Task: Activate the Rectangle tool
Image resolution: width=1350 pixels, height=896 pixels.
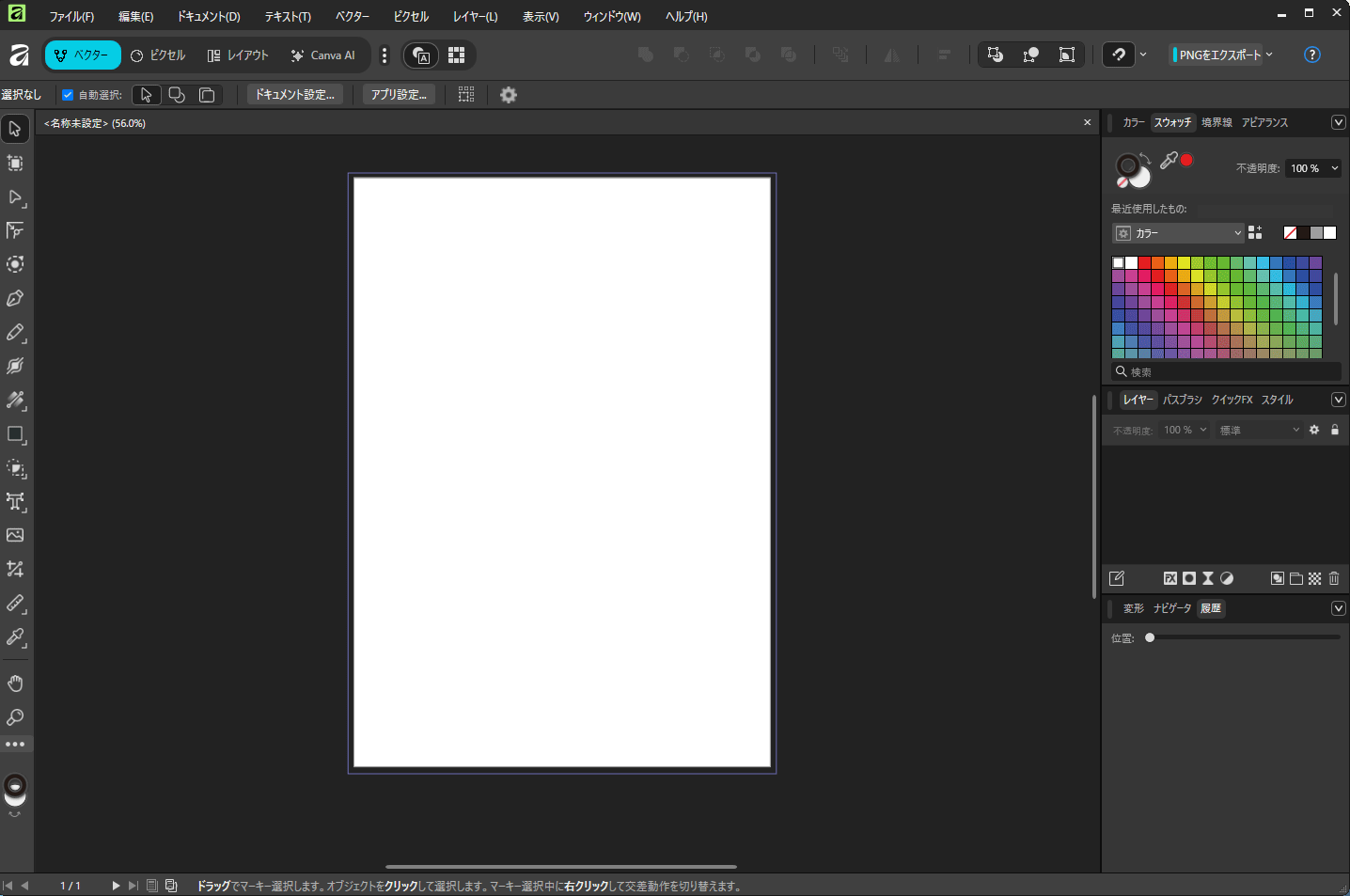Action: pyautogui.click(x=15, y=434)
